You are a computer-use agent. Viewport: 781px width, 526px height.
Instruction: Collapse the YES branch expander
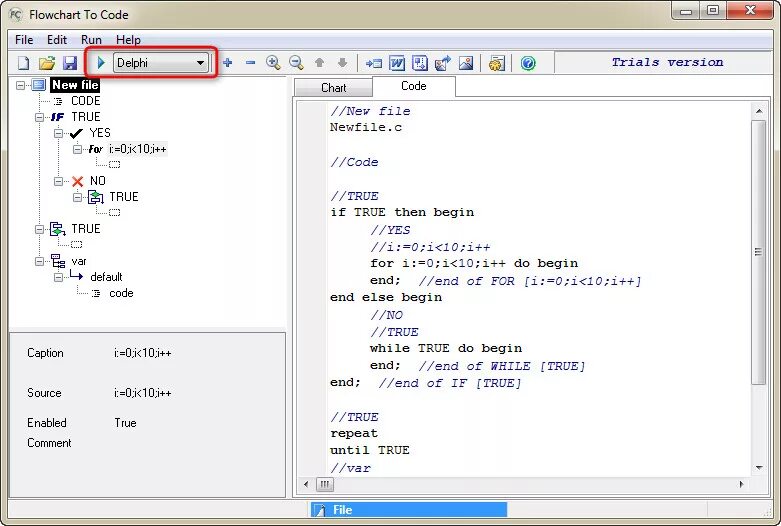coord(58,133)
